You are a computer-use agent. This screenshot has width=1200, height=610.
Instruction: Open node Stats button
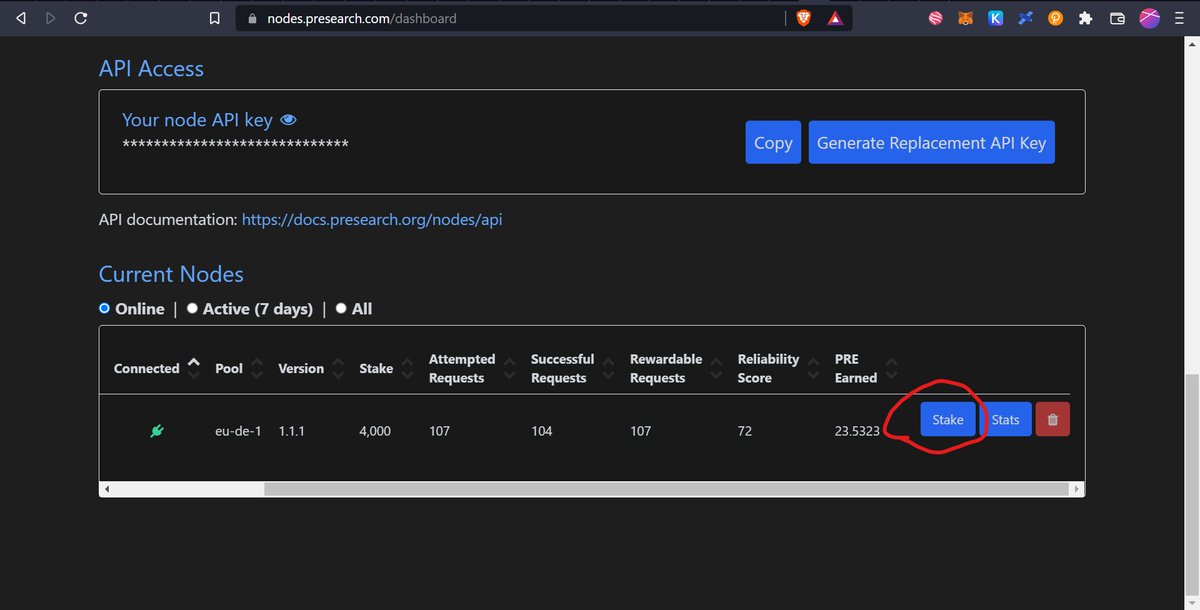[1005, 419]
